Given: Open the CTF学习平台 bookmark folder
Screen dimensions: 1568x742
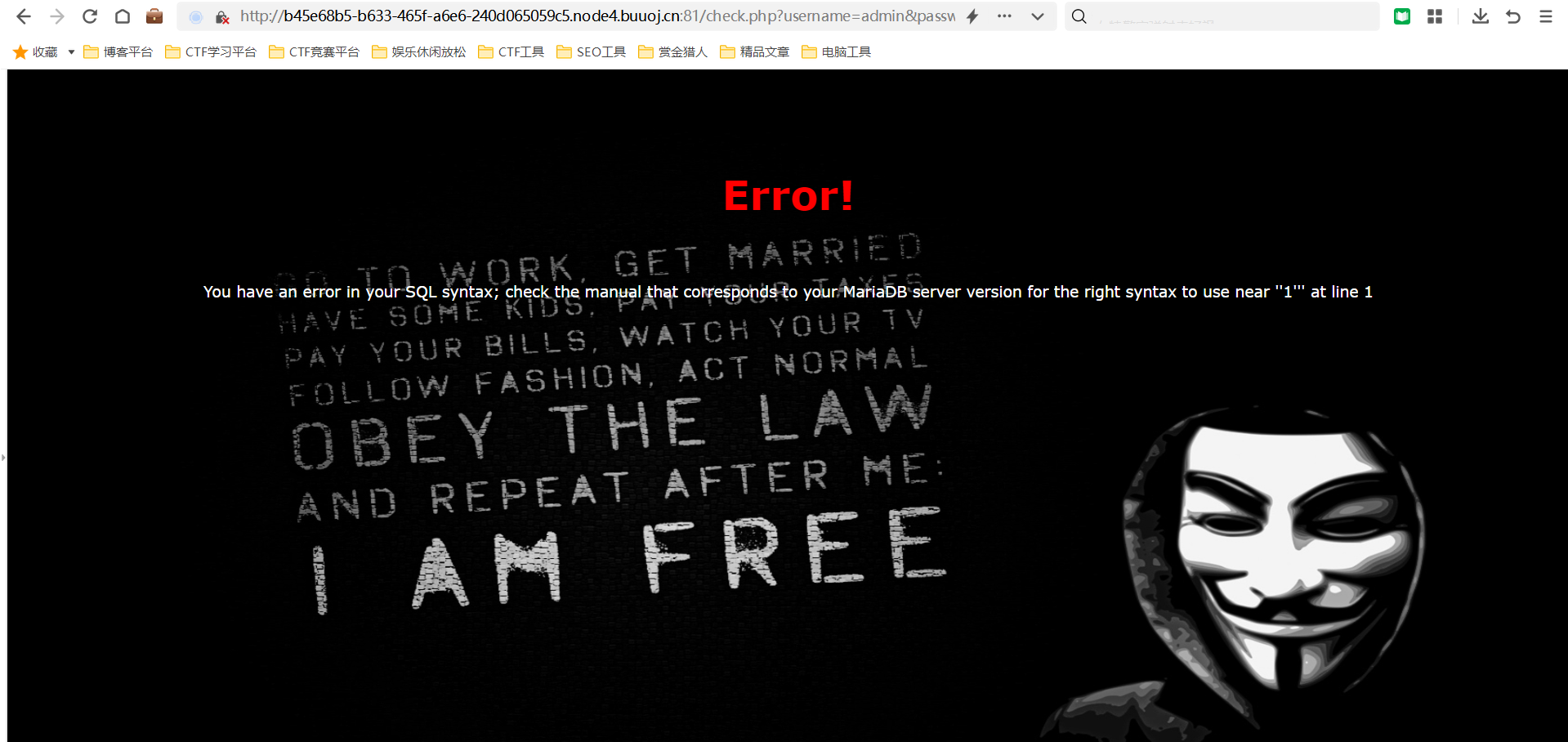Looking at the screenshot, I should tap(211, 52).
